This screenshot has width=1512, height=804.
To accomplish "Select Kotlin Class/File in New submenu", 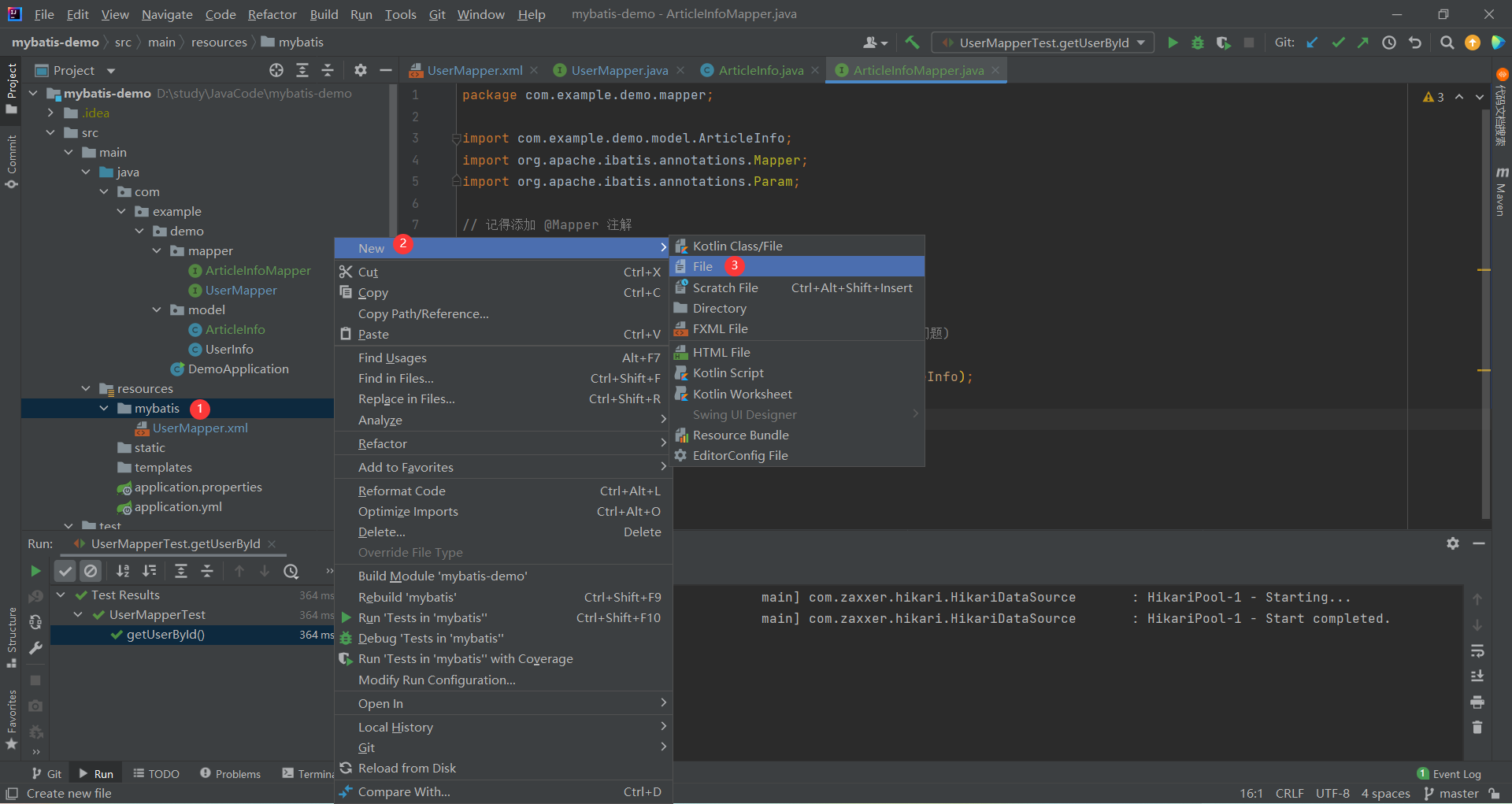I will pos(797,246).
